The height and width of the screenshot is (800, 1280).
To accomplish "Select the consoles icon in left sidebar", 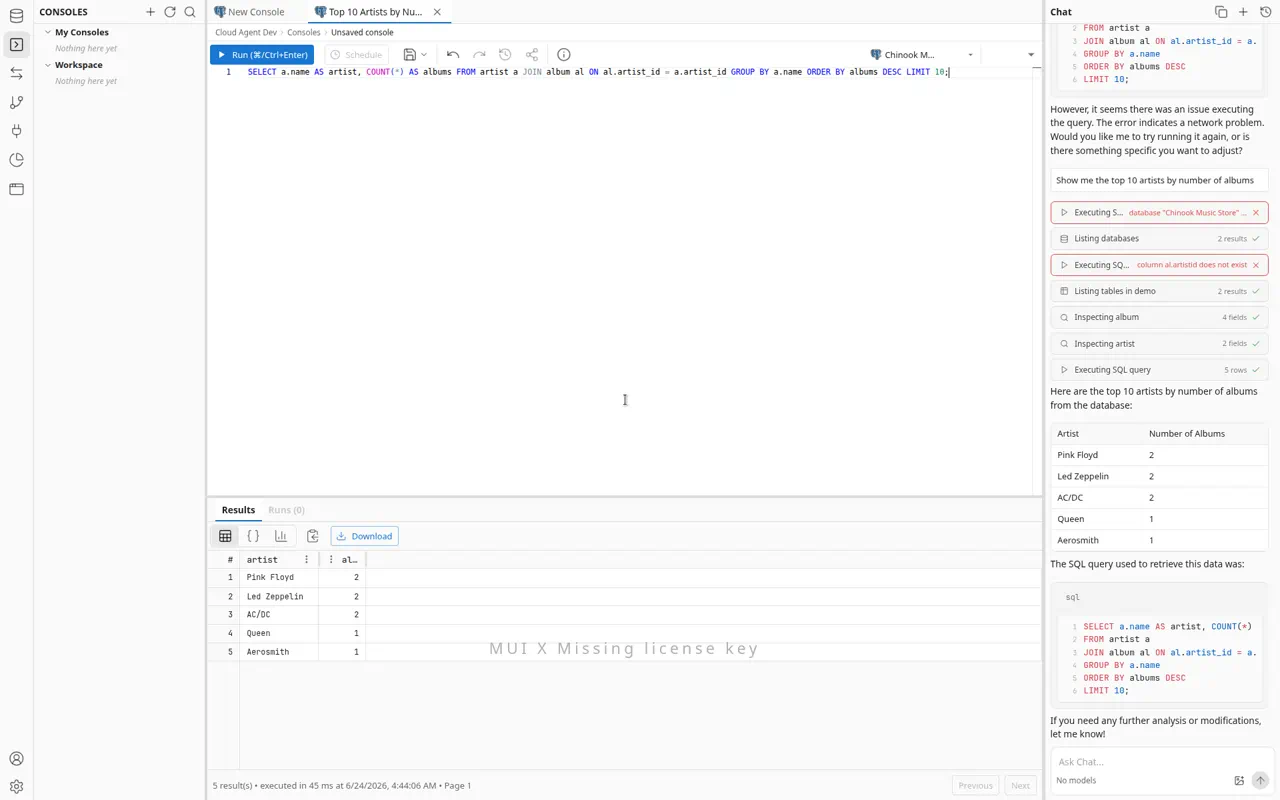I will click(x=16, y=45).
